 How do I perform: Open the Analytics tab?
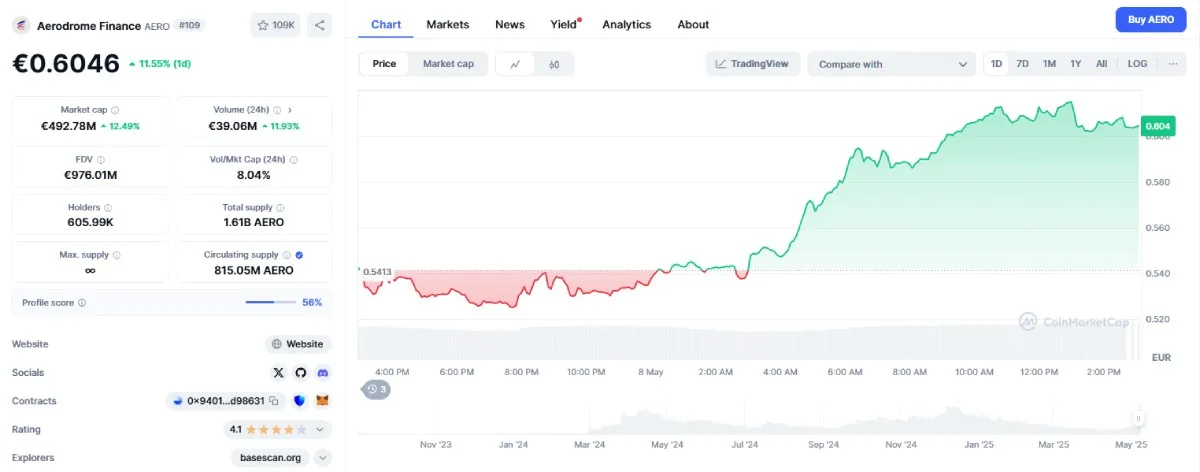click(626, 24)
